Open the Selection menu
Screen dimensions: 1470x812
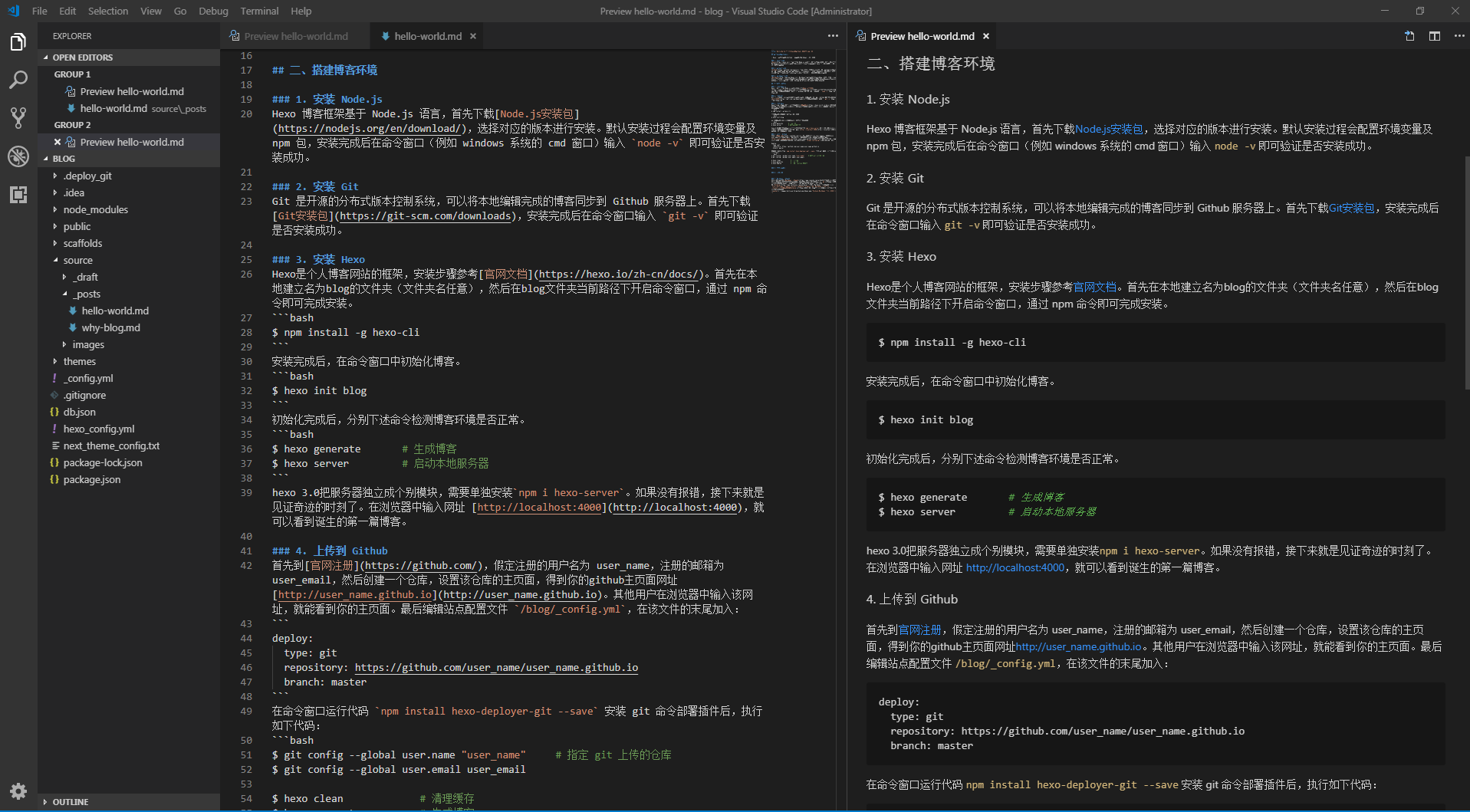pyautogui.click(x=108, y=11)
